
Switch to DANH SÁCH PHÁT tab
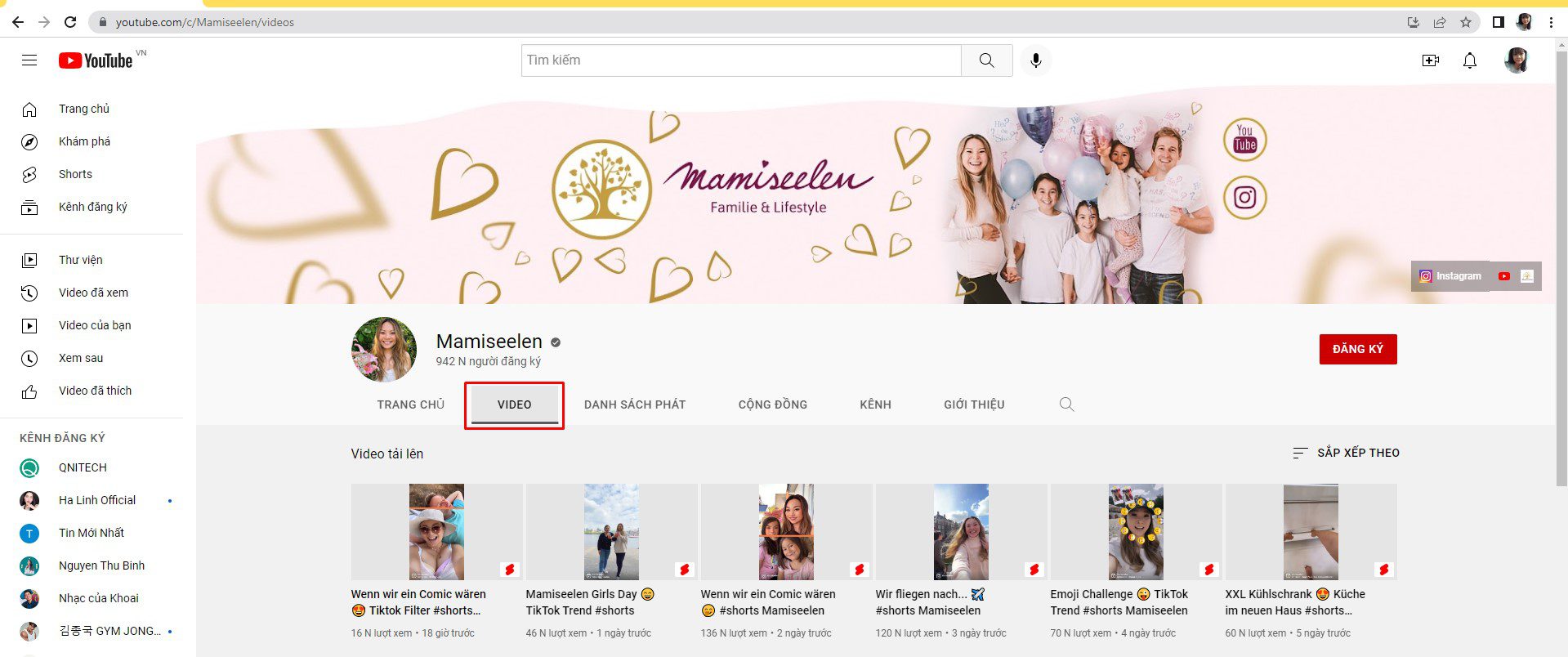click(x=635, y=404)
